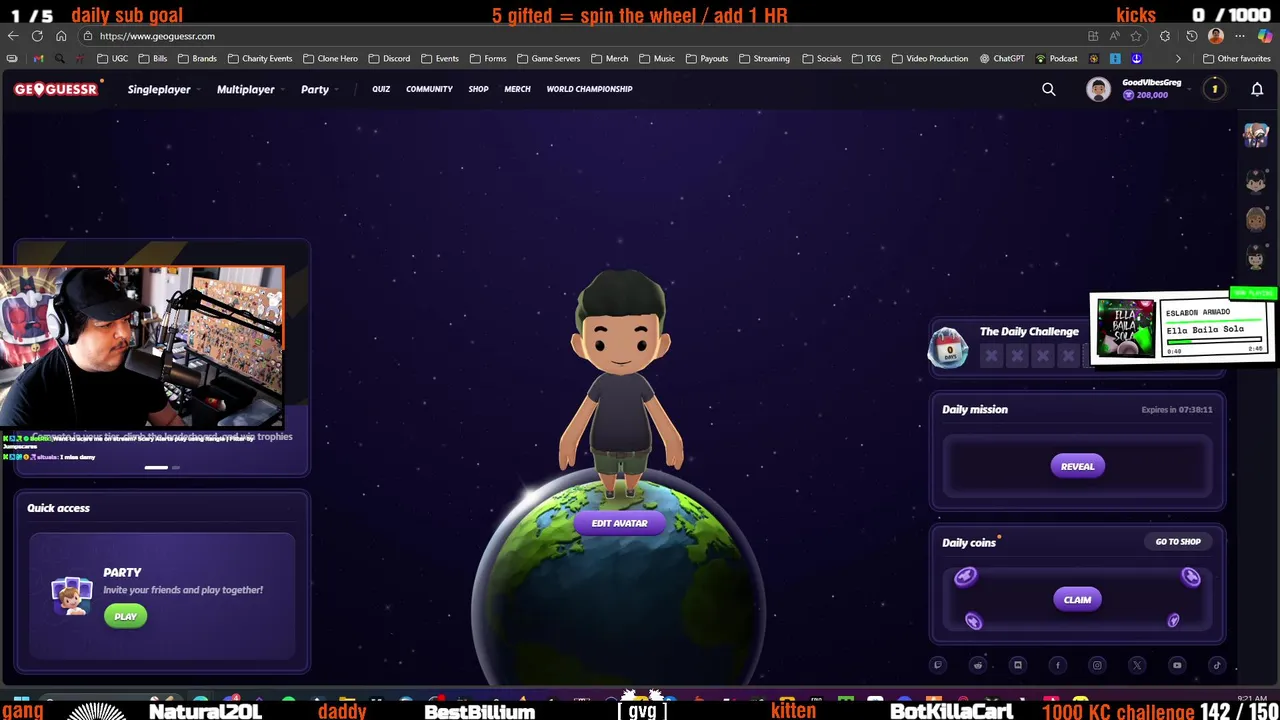Click the GeoGuessr search magnifier icon
The width and height of the screenshot is (1280, 720).
coord(1049,89)
